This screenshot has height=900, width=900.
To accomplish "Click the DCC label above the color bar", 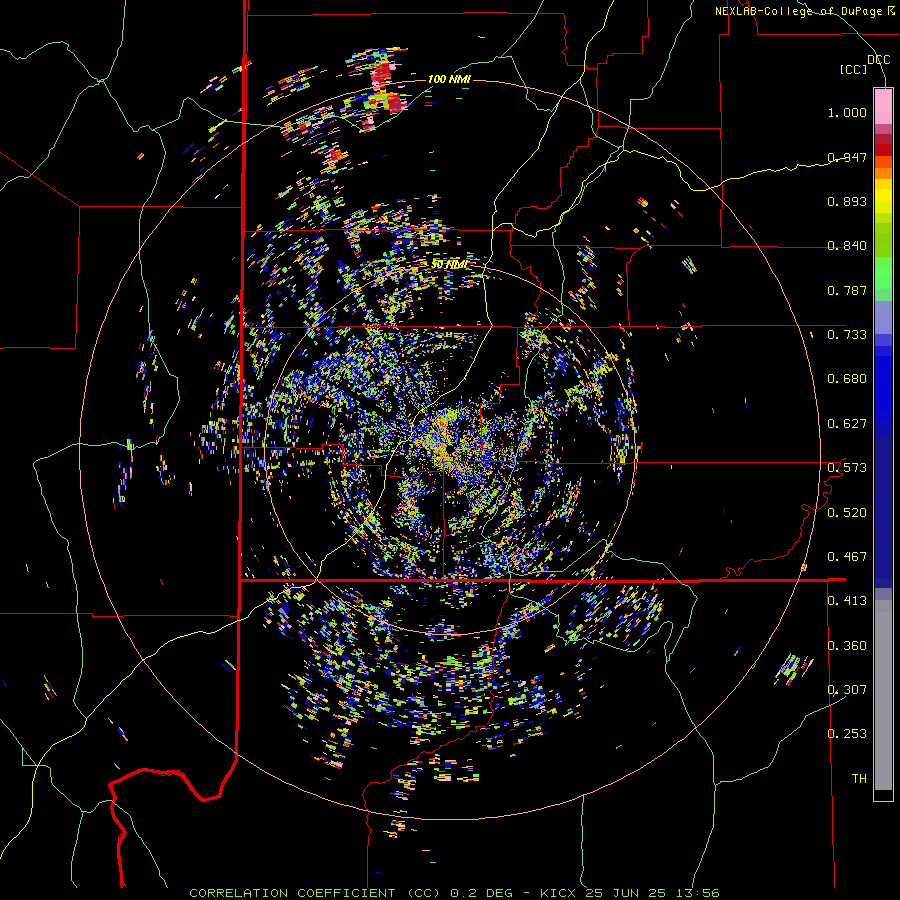I will (x=878, y=60).
